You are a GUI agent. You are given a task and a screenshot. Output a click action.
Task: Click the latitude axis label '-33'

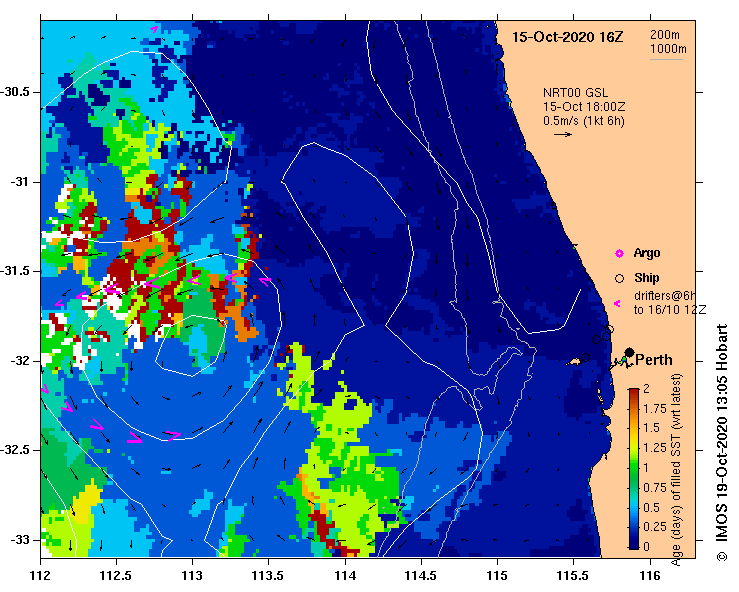coord(19,540)
